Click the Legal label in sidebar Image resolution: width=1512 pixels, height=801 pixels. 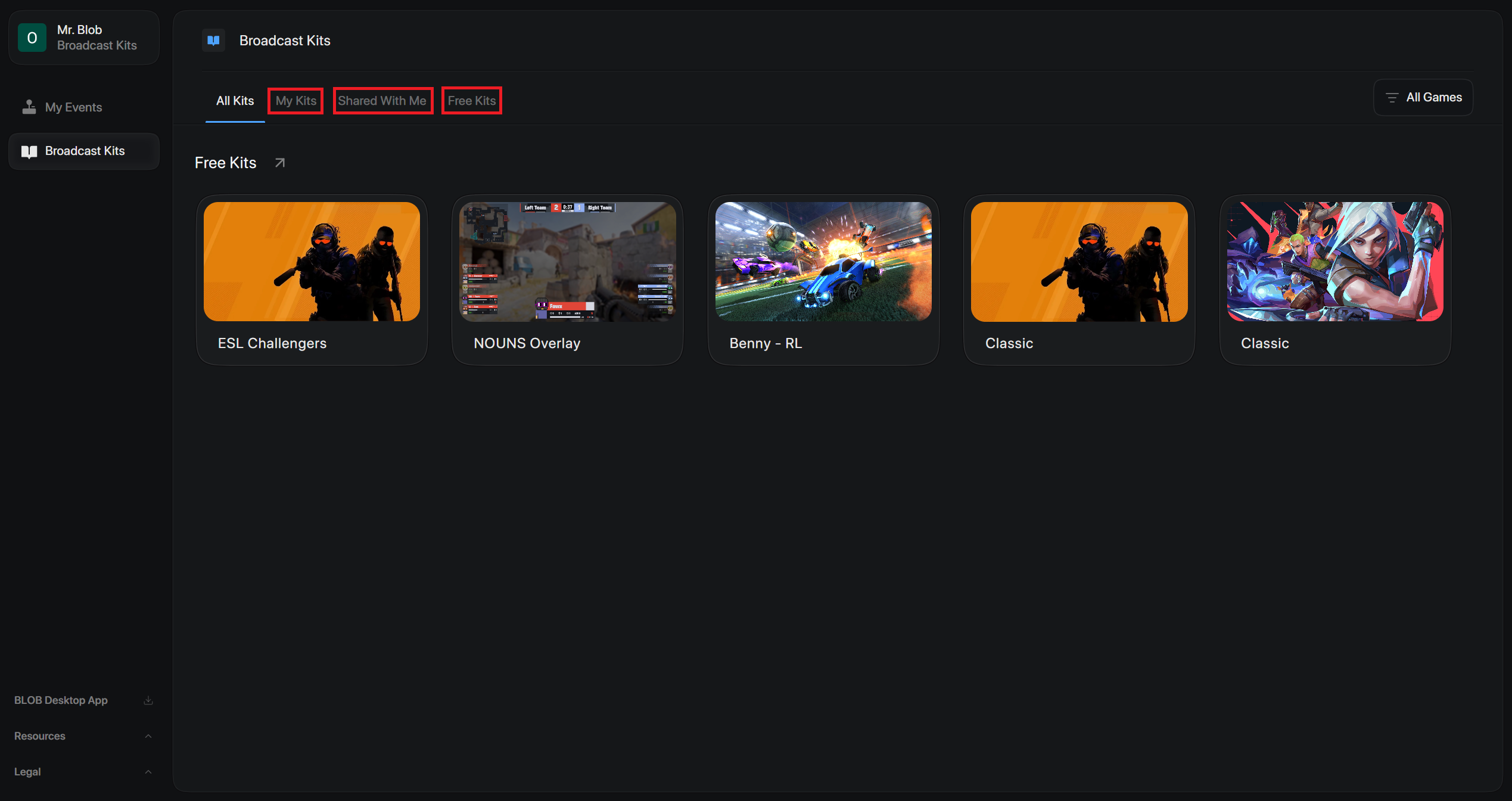(27, 772)
